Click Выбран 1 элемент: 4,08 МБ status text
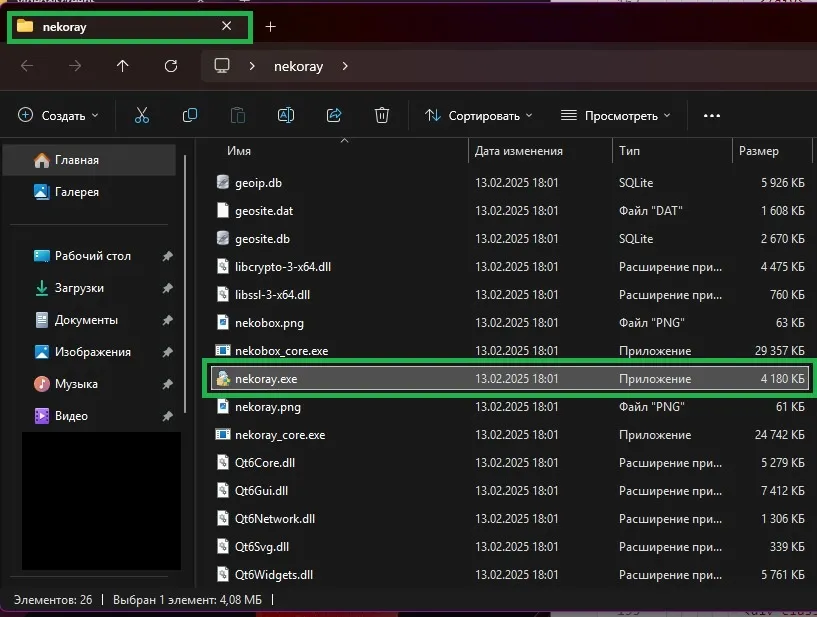Screen dimensions: 817x617 [187, 600]
